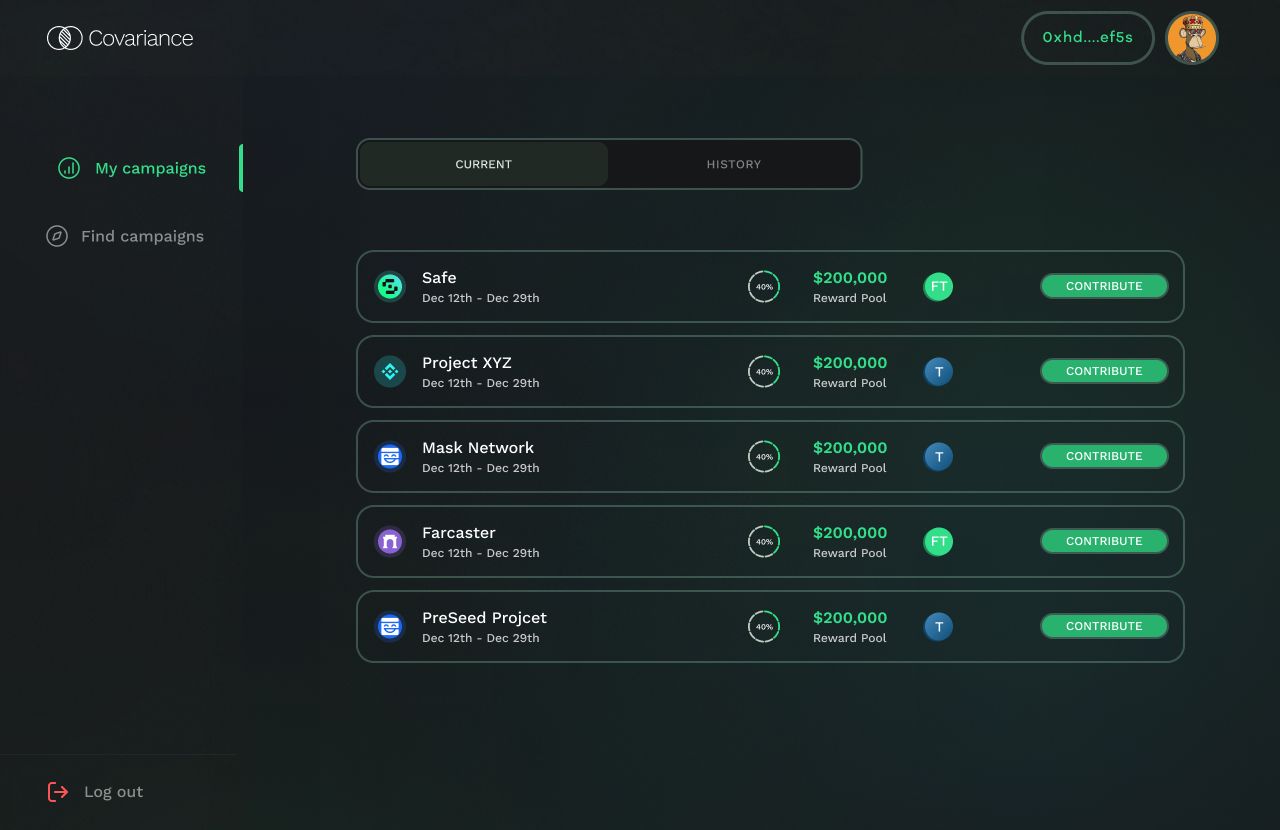Screen dimensions: 1280x830
Task: Click the Project XYZ logo icon
Action: pos(390,371)
